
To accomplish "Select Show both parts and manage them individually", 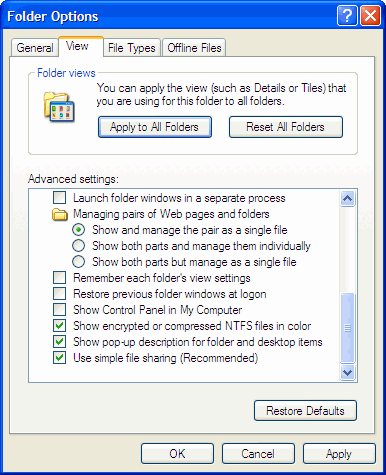I will [x=79, y=246].
